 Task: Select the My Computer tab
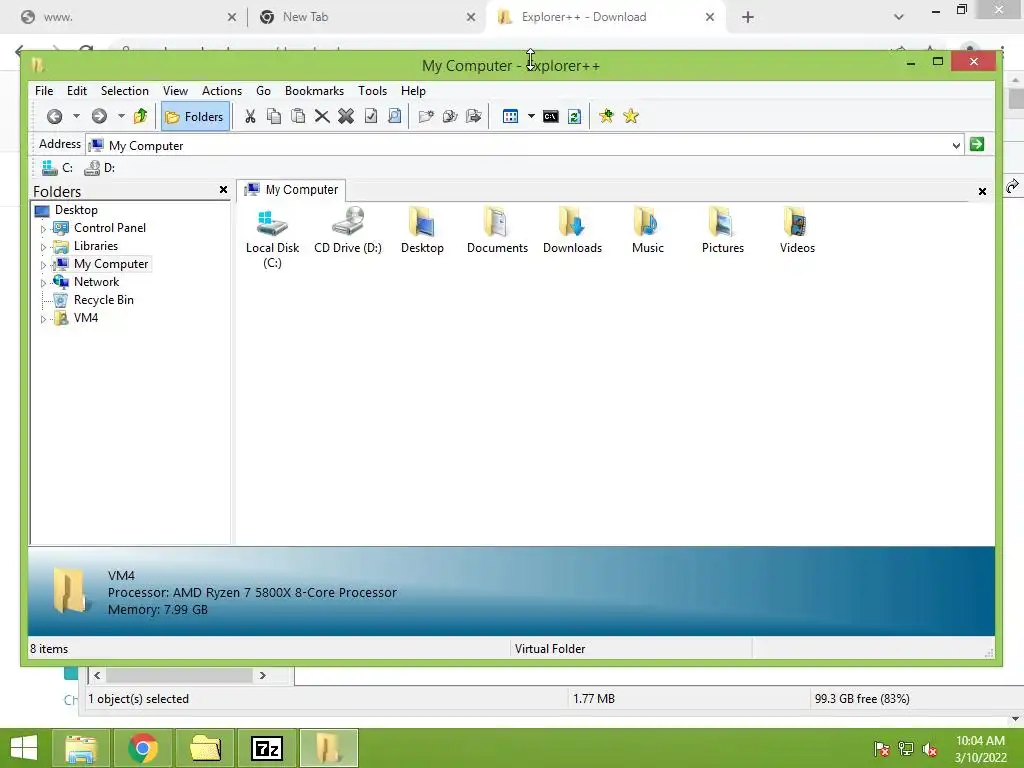291,189
